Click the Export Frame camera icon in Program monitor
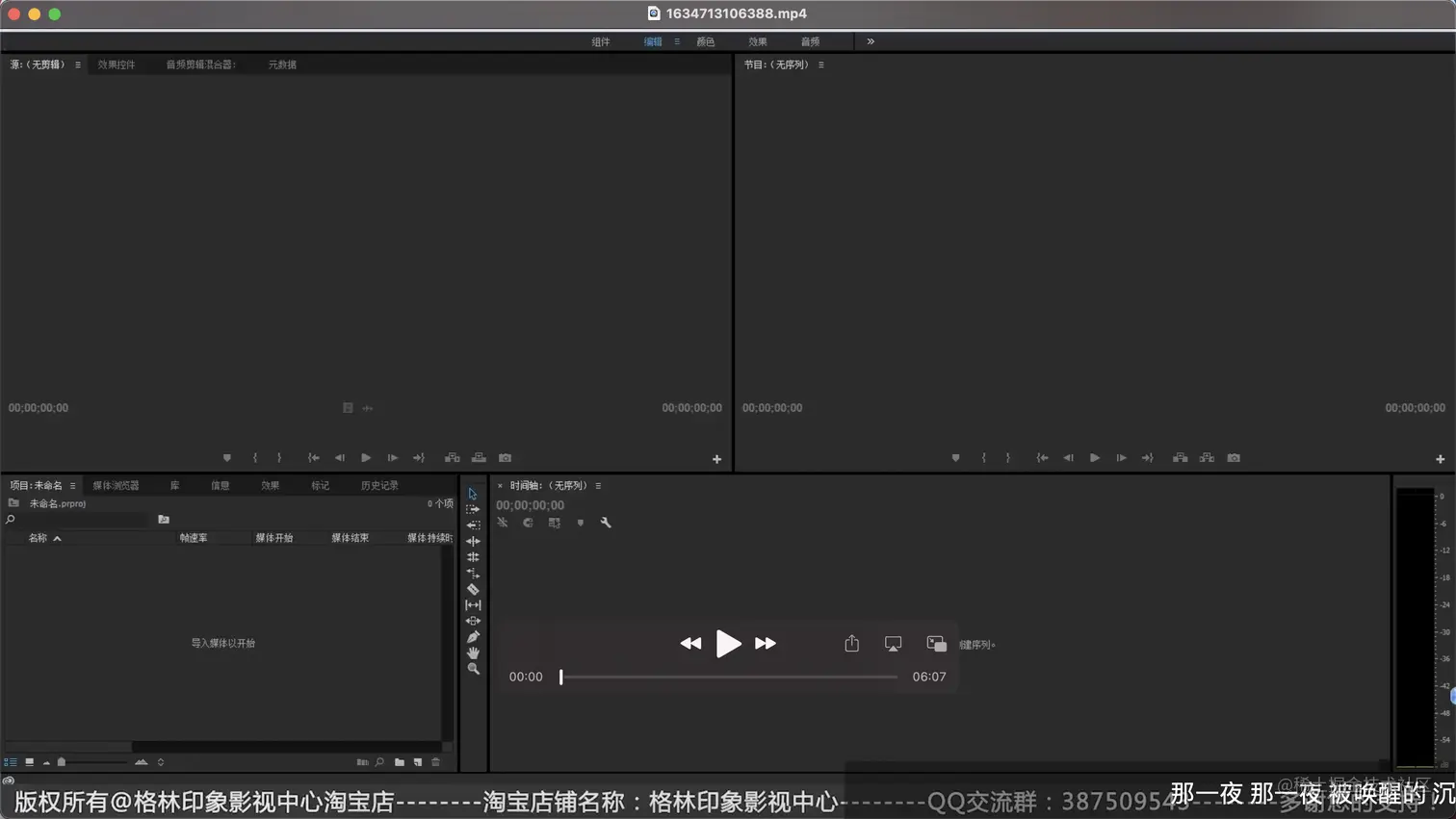This screenshot has width=1456, height=819. click(1234, 458)
